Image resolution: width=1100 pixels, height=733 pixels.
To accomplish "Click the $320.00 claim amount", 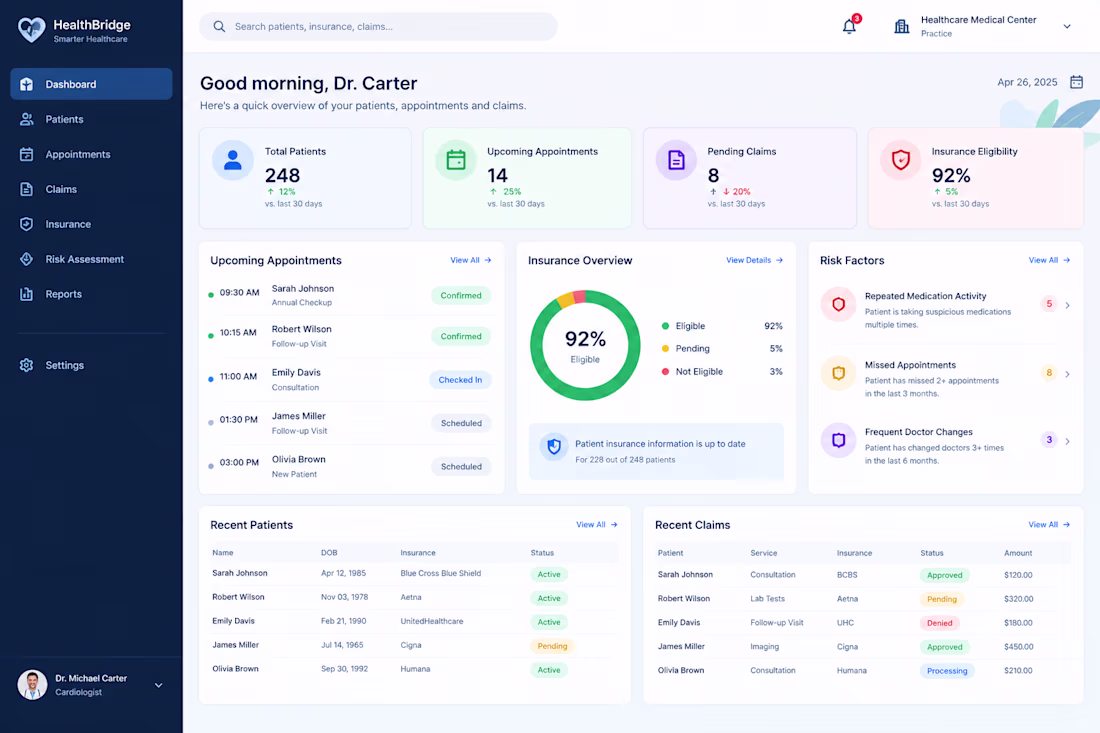I will tap(1019, 599).
